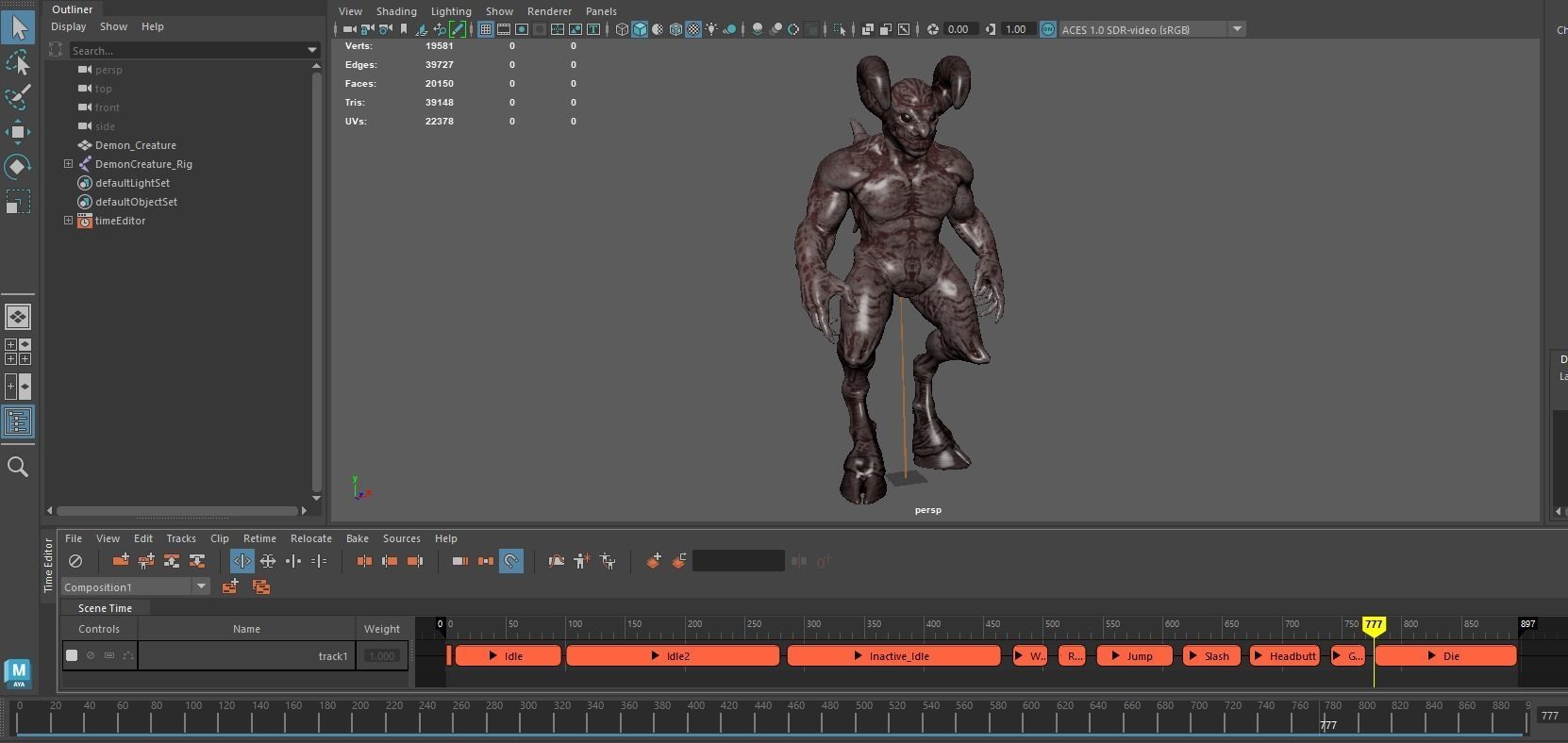Open the Outliner Display menu
The width and height of the screenshot is (1568, 743).
68,26
